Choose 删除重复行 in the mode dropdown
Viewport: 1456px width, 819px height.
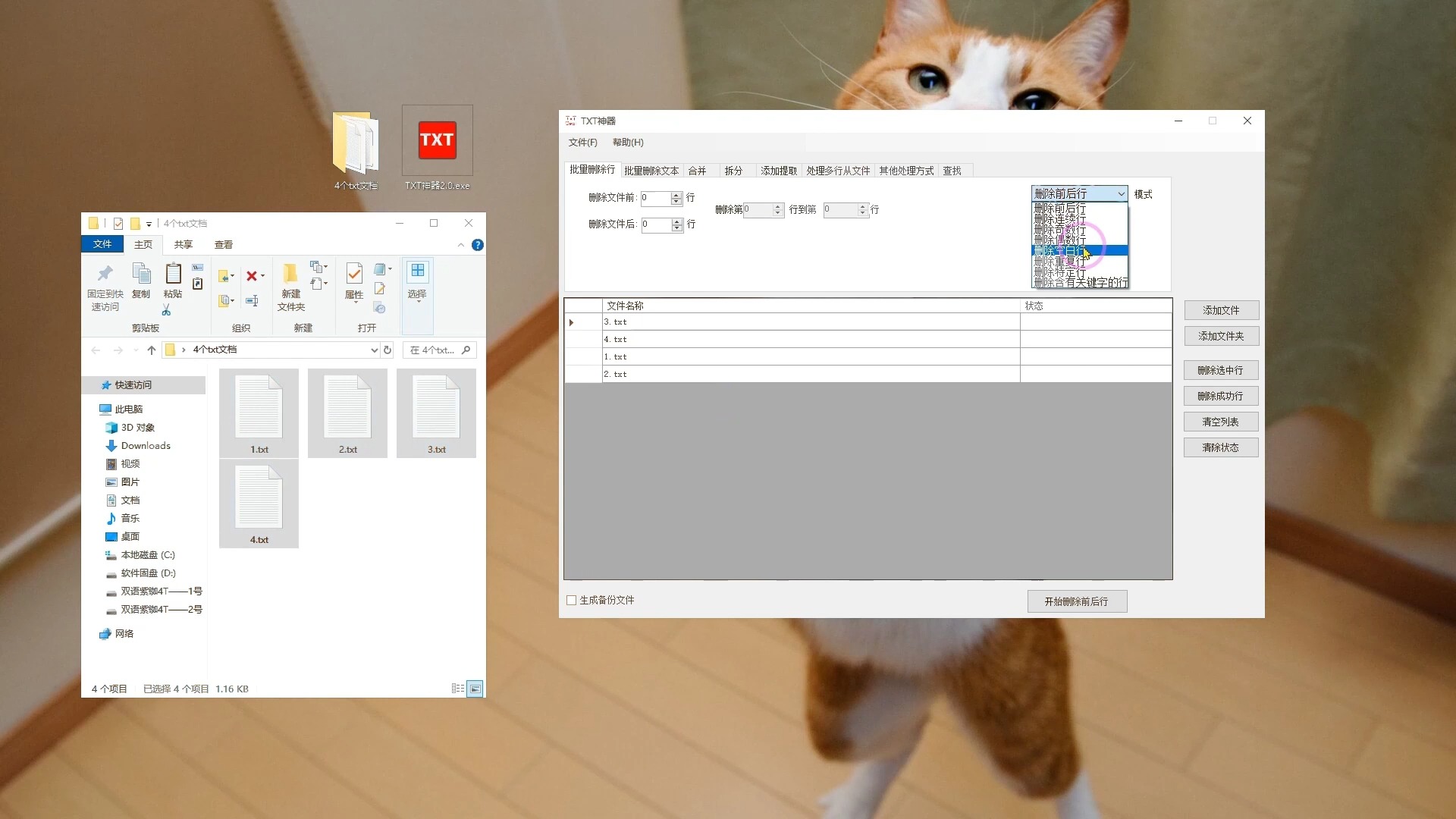pyautogui.click(x=1059, y=261)
